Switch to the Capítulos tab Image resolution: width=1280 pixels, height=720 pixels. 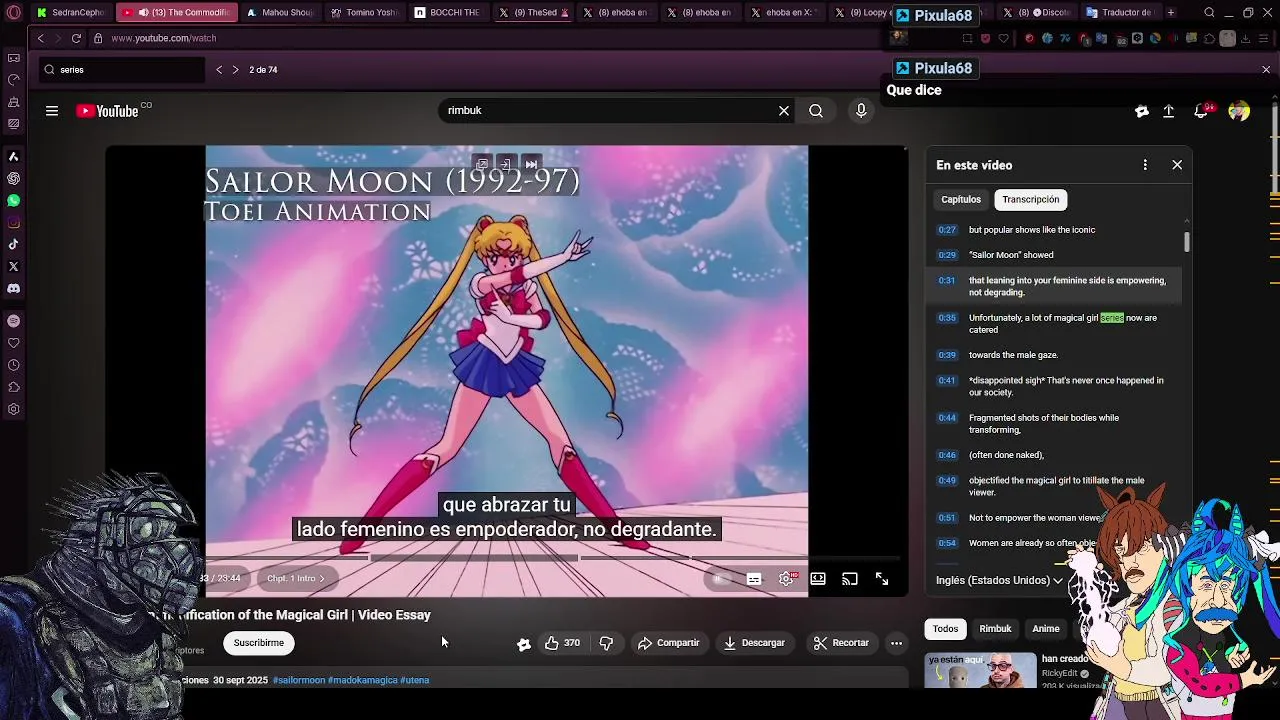[x=961, y=200]
